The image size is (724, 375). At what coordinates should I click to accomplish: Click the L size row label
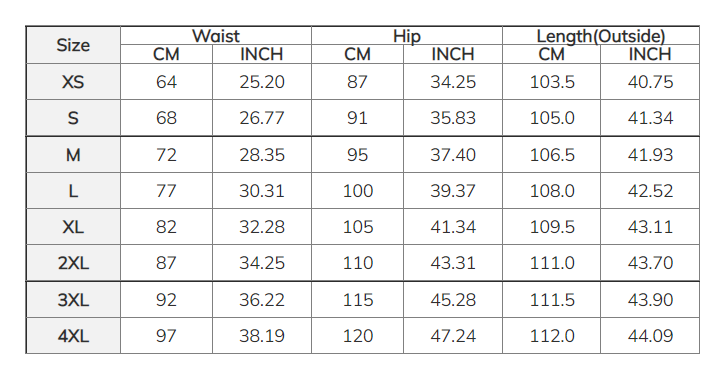(73, 191)
